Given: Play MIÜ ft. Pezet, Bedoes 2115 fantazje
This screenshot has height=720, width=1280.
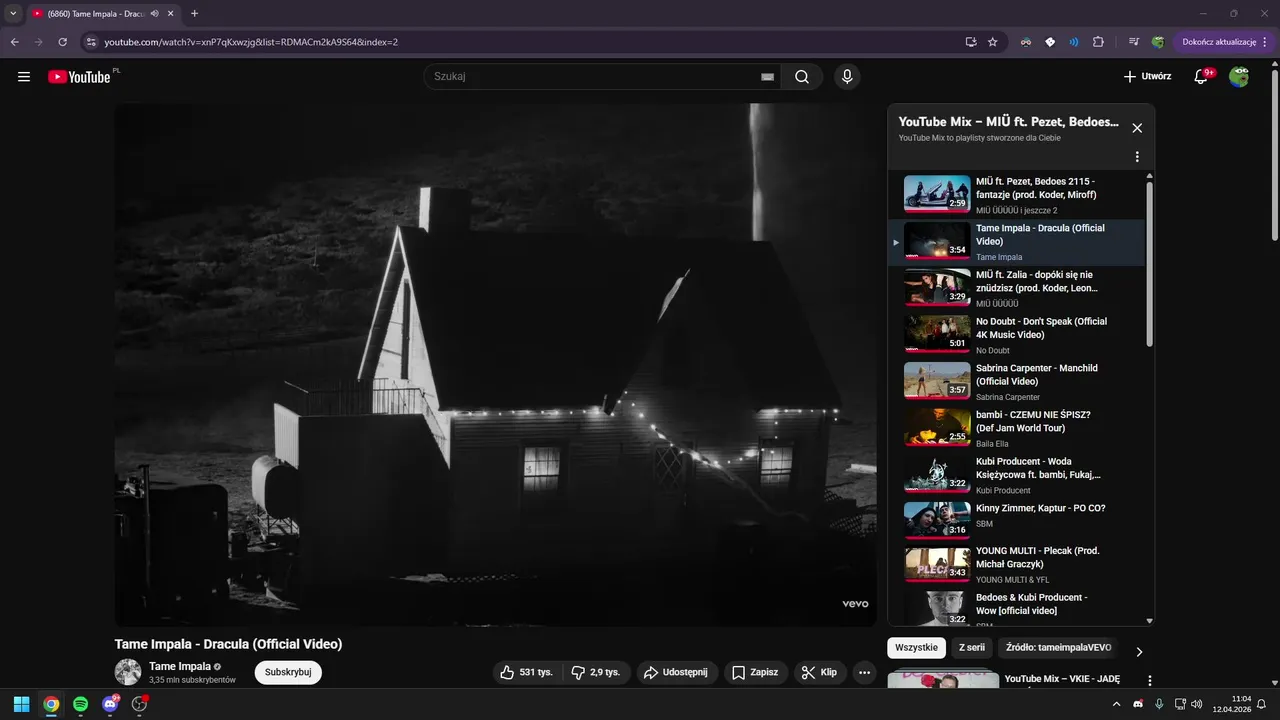Looking at the screenshot, I should click(x=1016, y=195).
